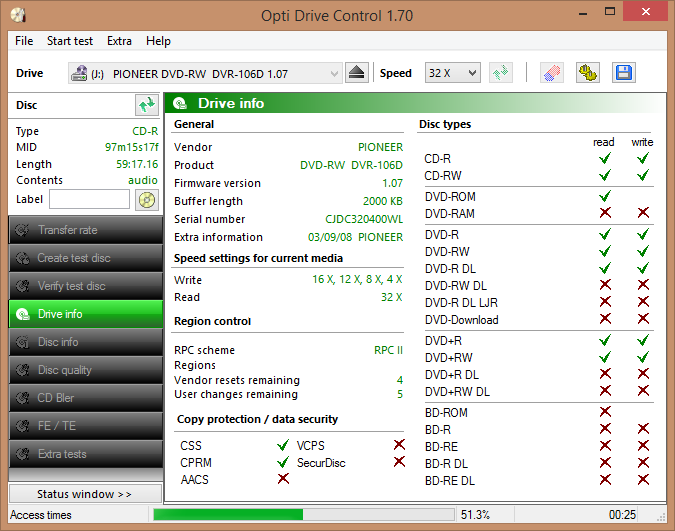675x531 pixels.
Task: Click the Contents audio value
Action: (x=143, y=180)
